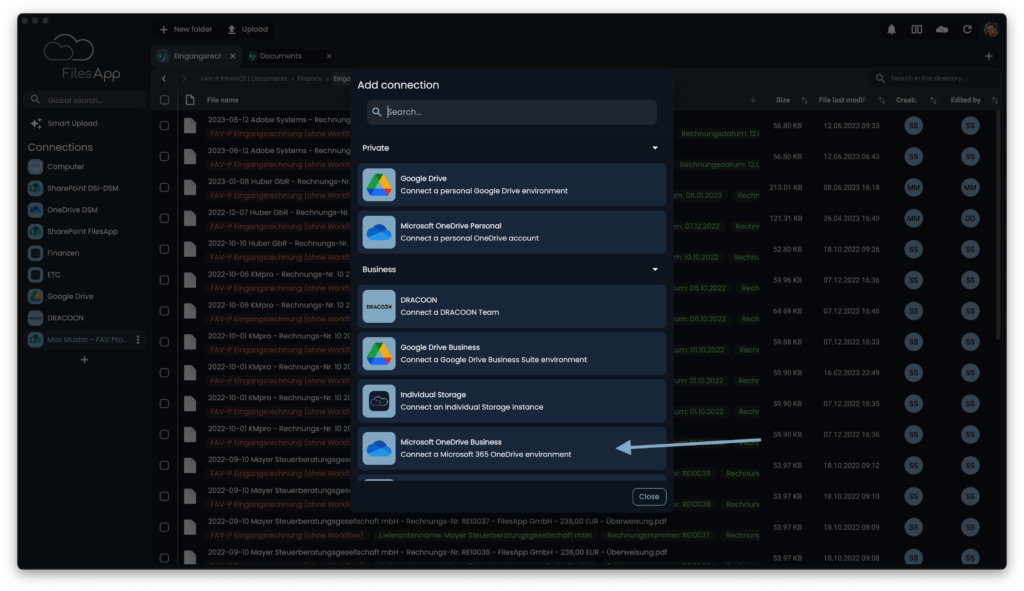Click the New folder button
The image size is (1024, 591).
[x=186, y=29]
